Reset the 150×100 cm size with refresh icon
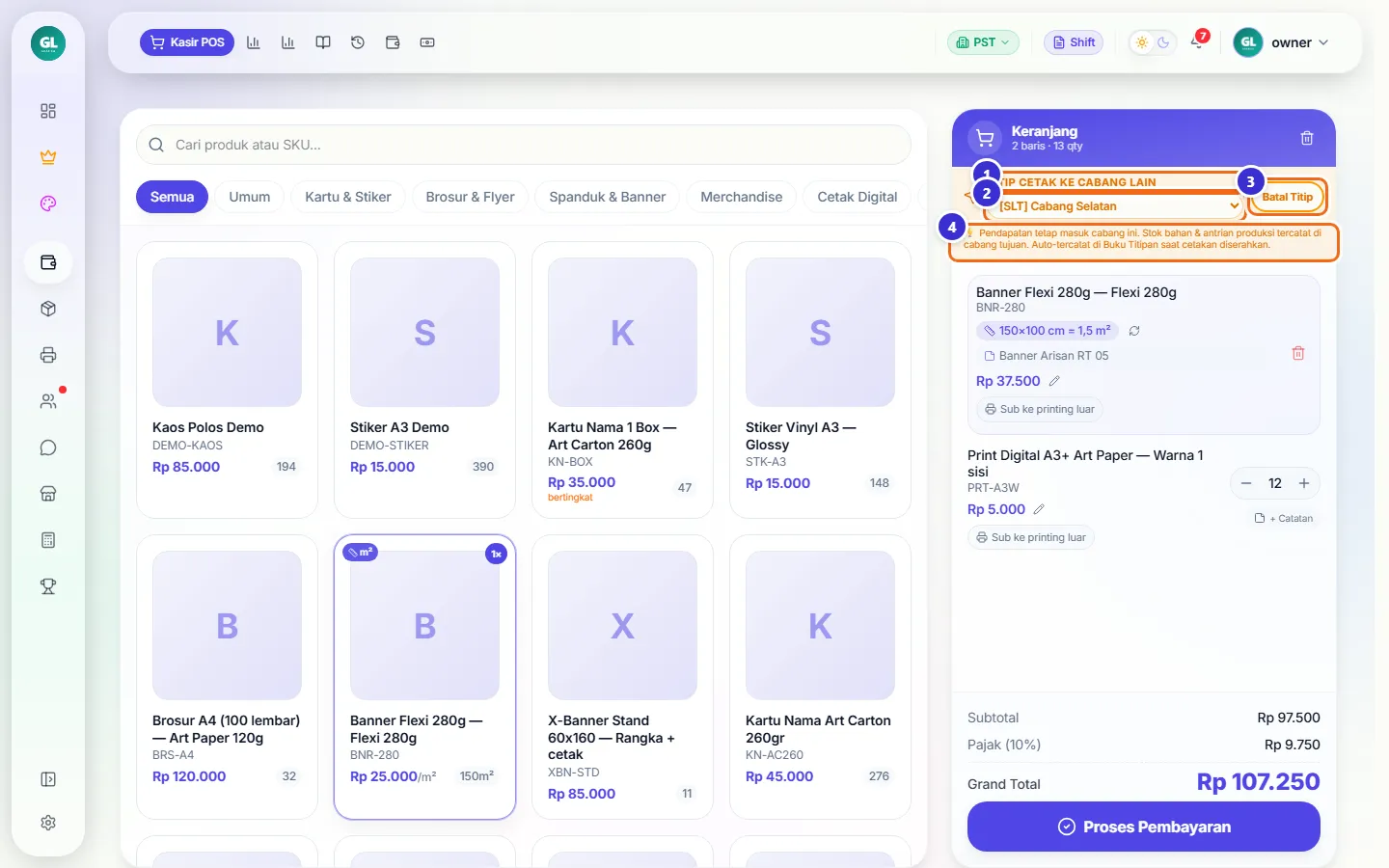The width and height of the screenshot is (1389, 868). coord(1134,331)
